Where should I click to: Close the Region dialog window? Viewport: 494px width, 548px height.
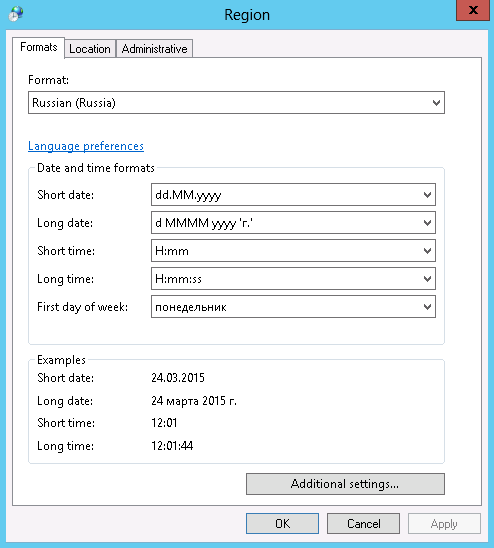[x=473, y=10]
